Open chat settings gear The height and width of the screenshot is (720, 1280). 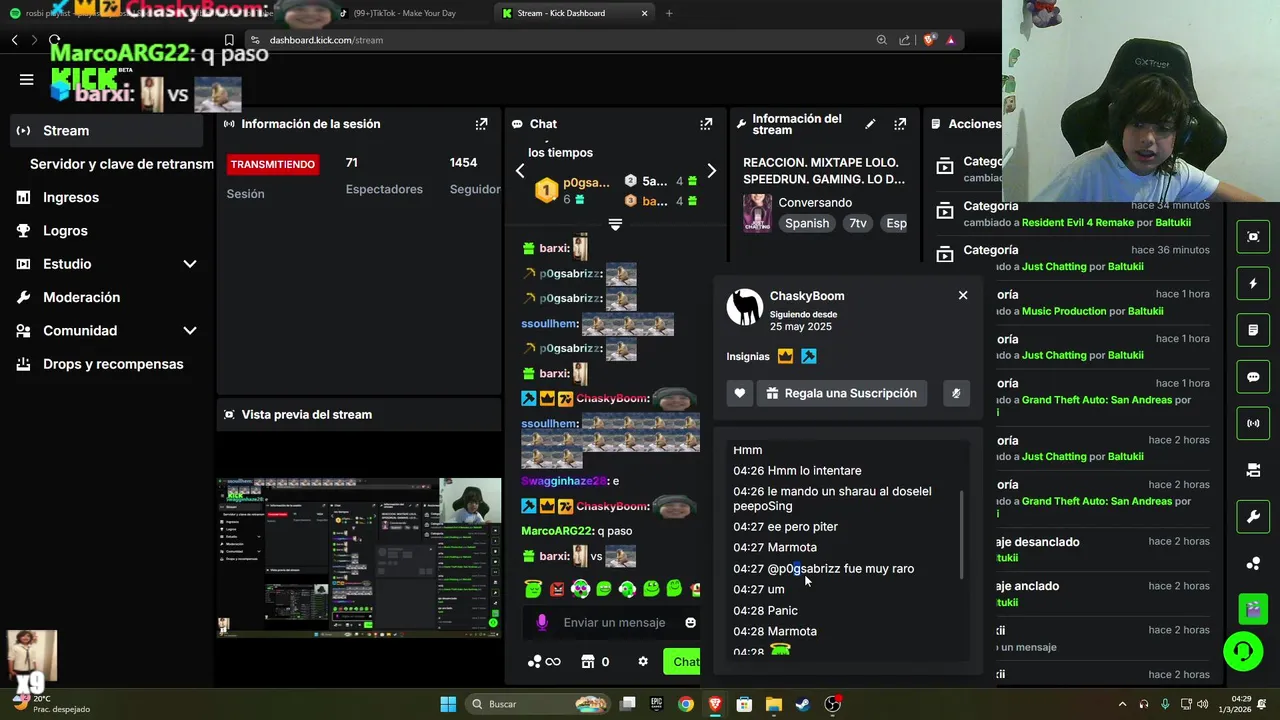click(643, 661)
